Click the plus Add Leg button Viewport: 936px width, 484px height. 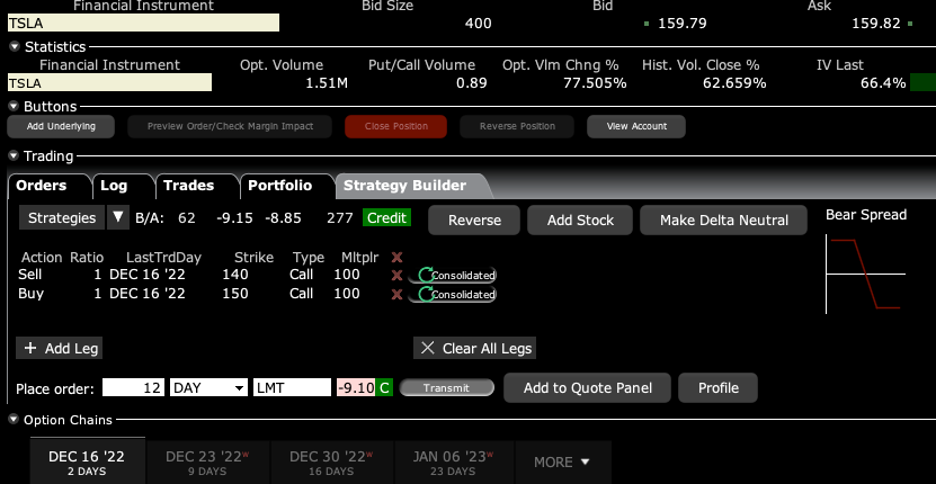click(x=60, y=348)
